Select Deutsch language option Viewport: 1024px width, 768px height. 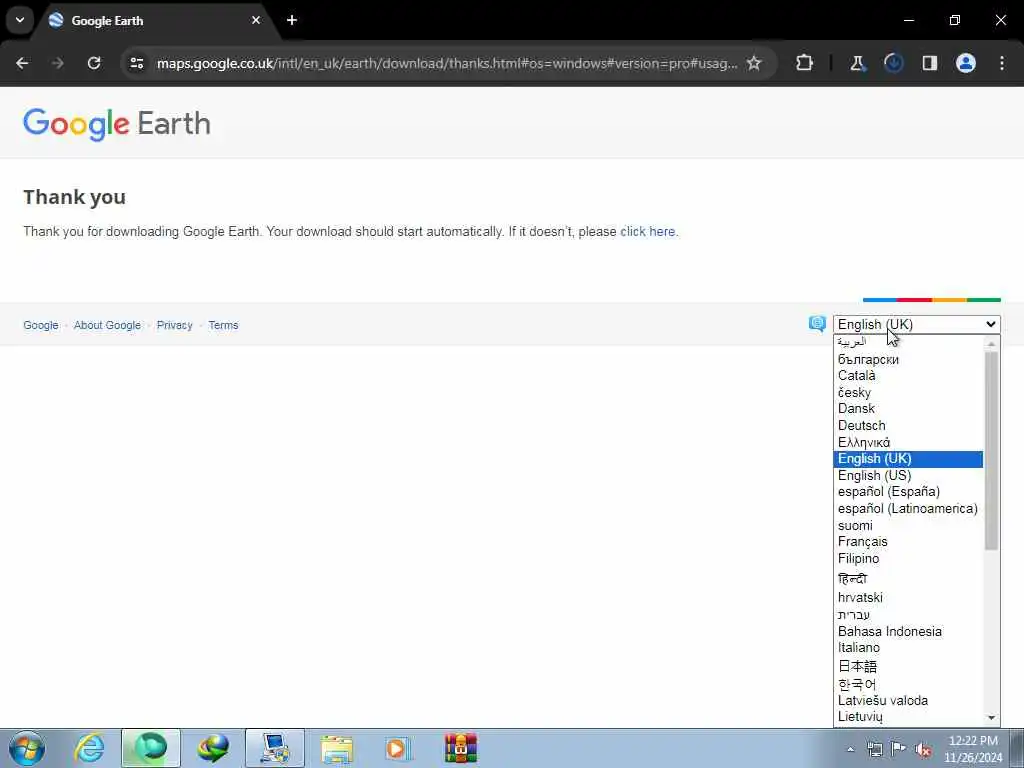pyautogui.click(x=908, y=426)
